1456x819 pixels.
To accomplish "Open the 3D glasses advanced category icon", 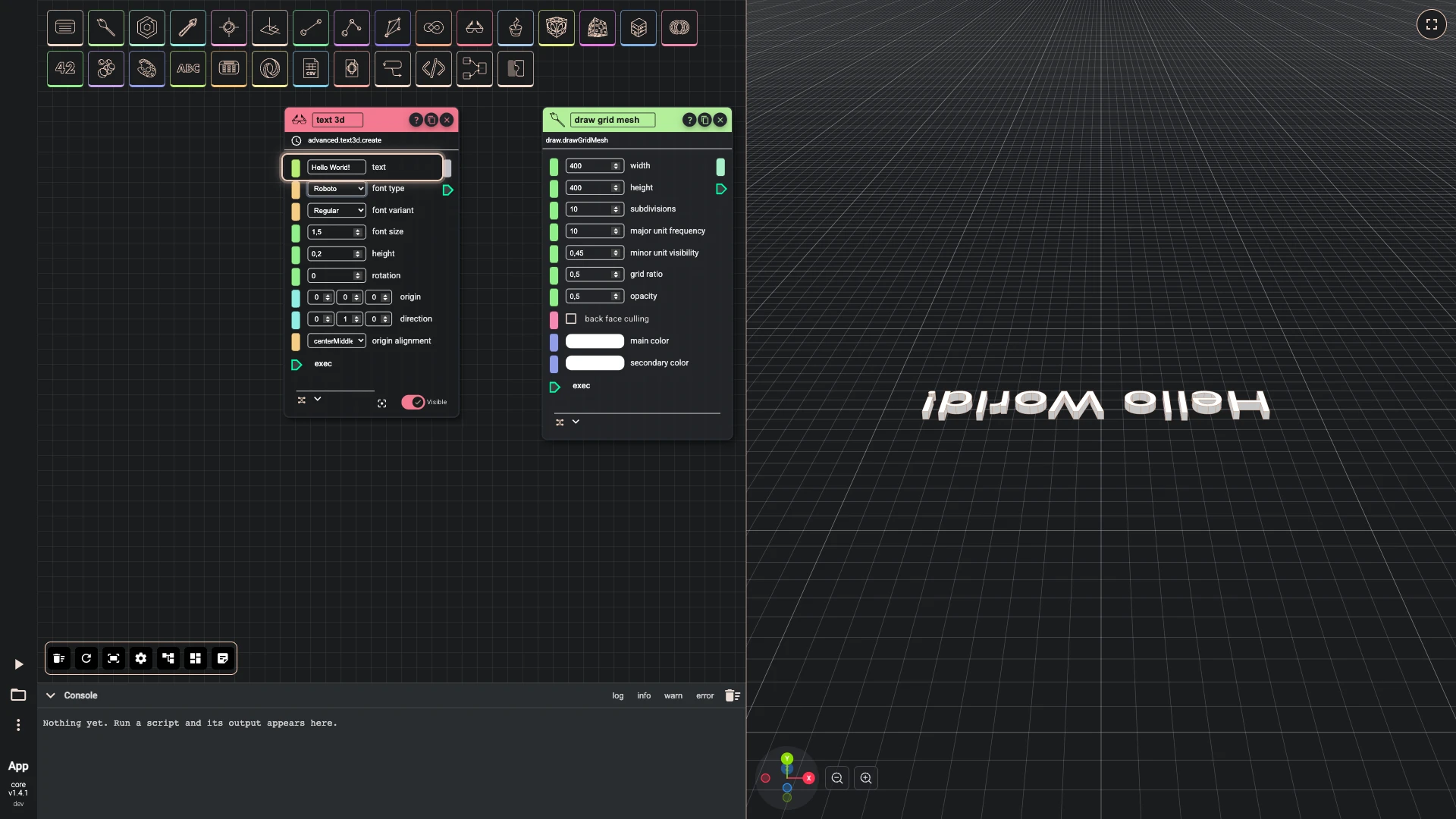I will (475, 28).
